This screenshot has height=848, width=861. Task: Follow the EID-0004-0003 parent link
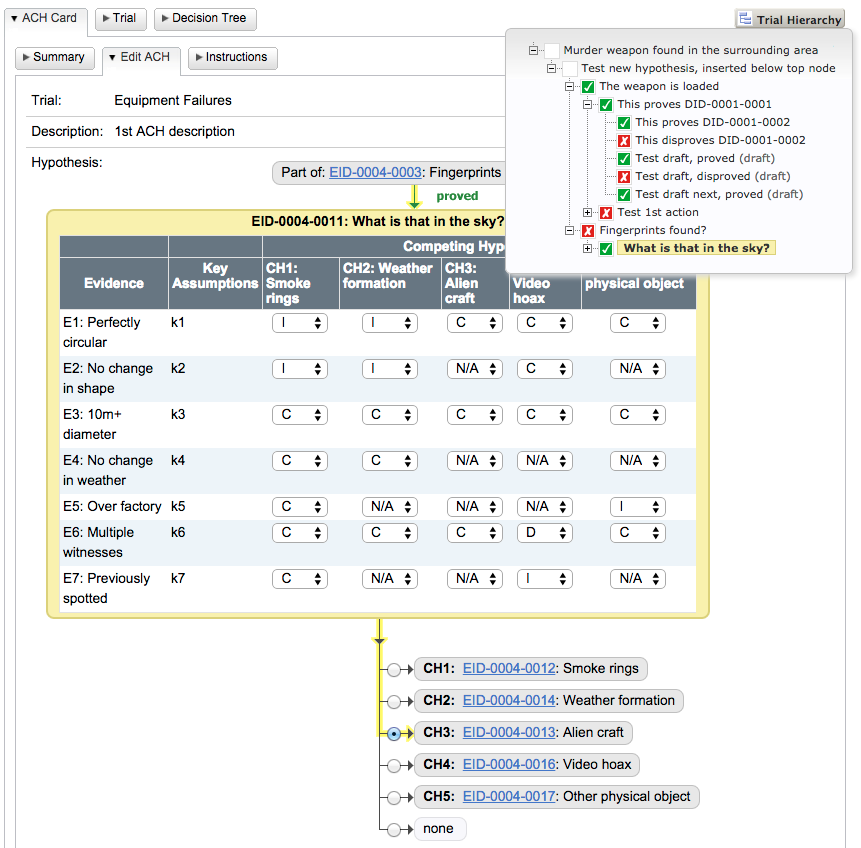tap(375, 173)
